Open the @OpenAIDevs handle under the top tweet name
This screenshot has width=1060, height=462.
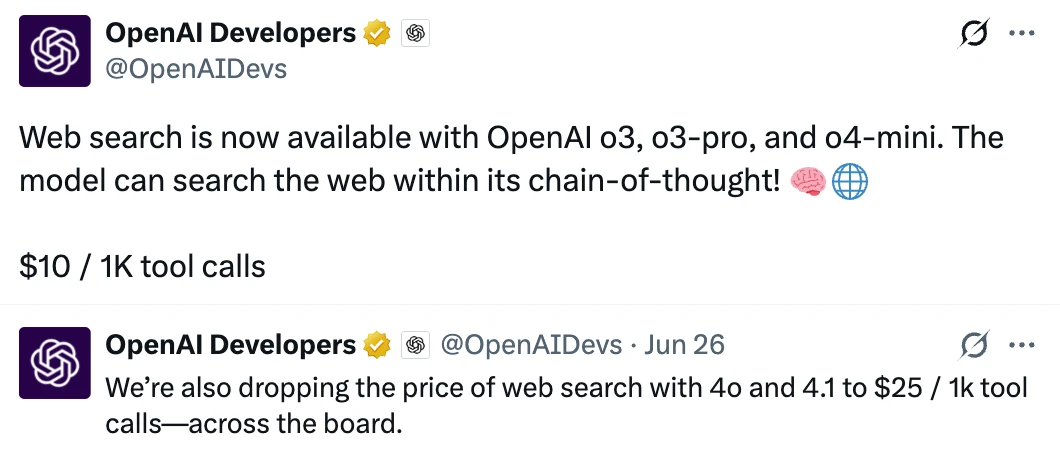click(196, 68)
